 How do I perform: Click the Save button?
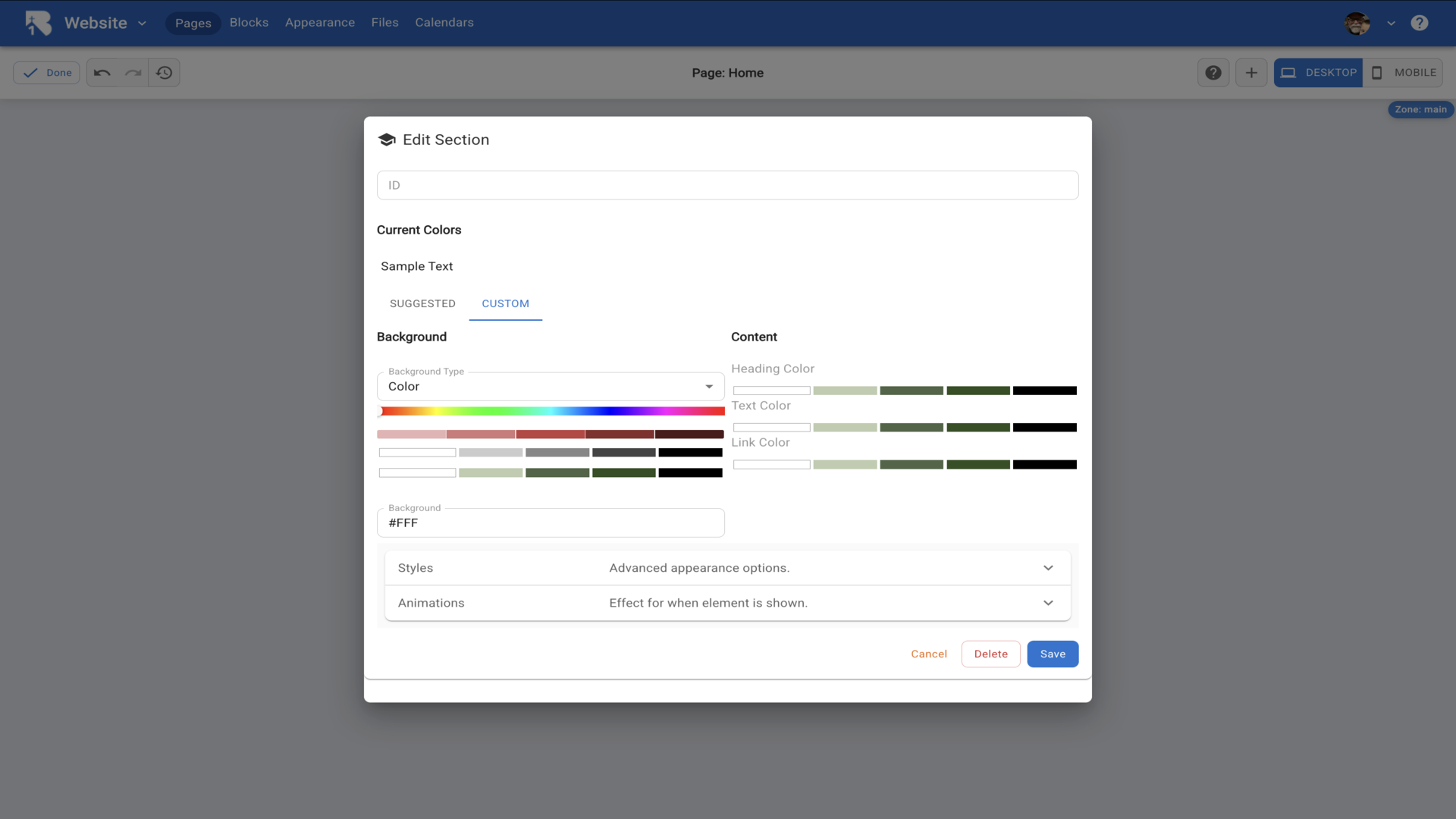coord(1053,654)
